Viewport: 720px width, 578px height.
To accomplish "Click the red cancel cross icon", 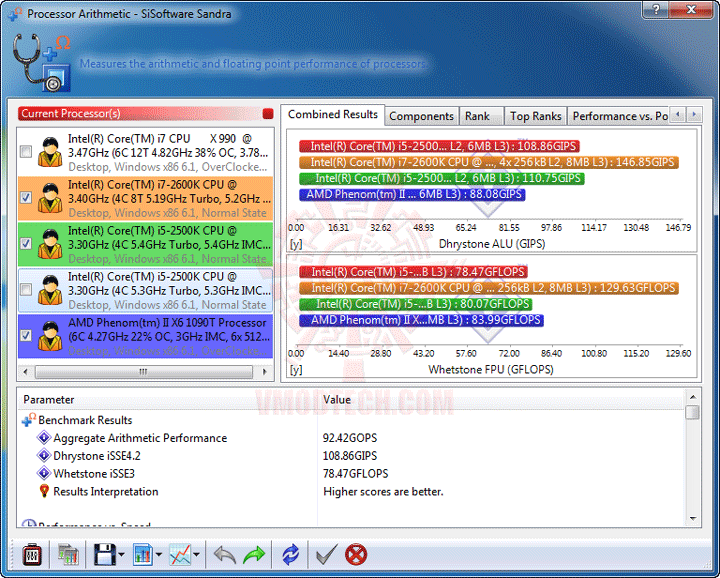I will (356, 555).
